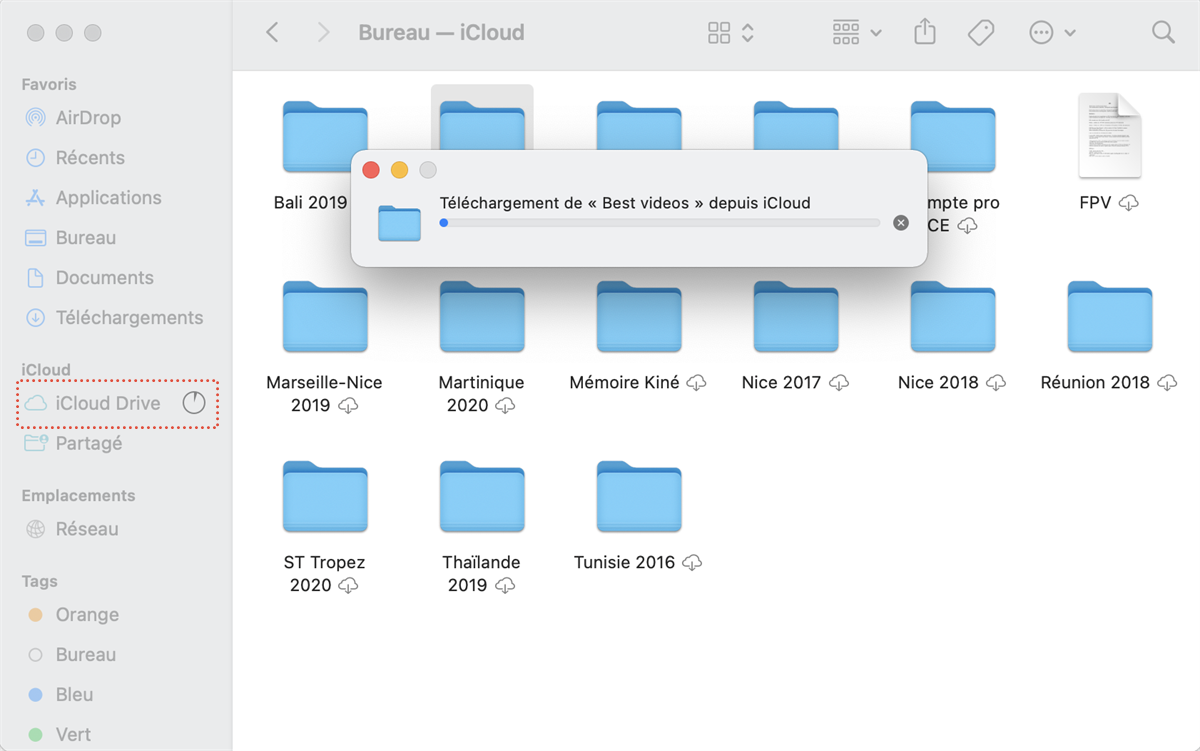
Task: Download the FPV file via cloud icon
Action: [1129, 203]
